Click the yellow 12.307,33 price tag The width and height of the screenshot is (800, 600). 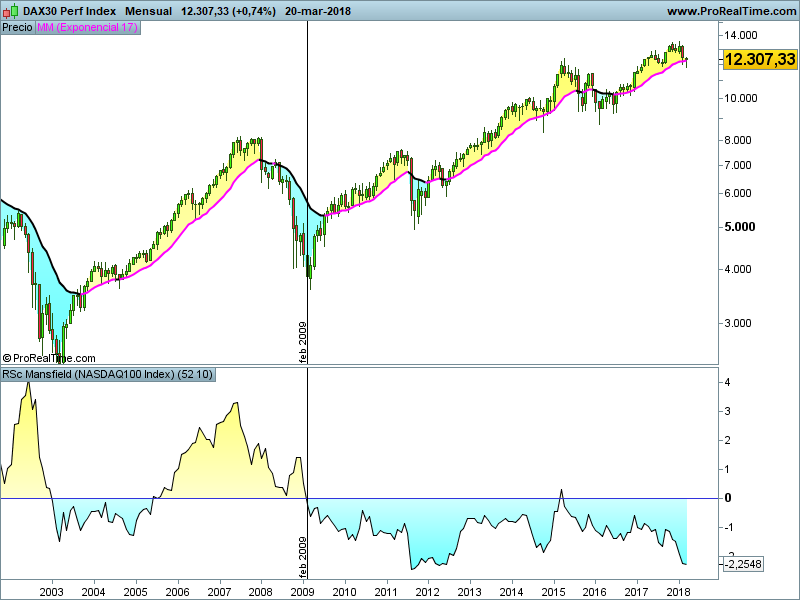point(759,60)
